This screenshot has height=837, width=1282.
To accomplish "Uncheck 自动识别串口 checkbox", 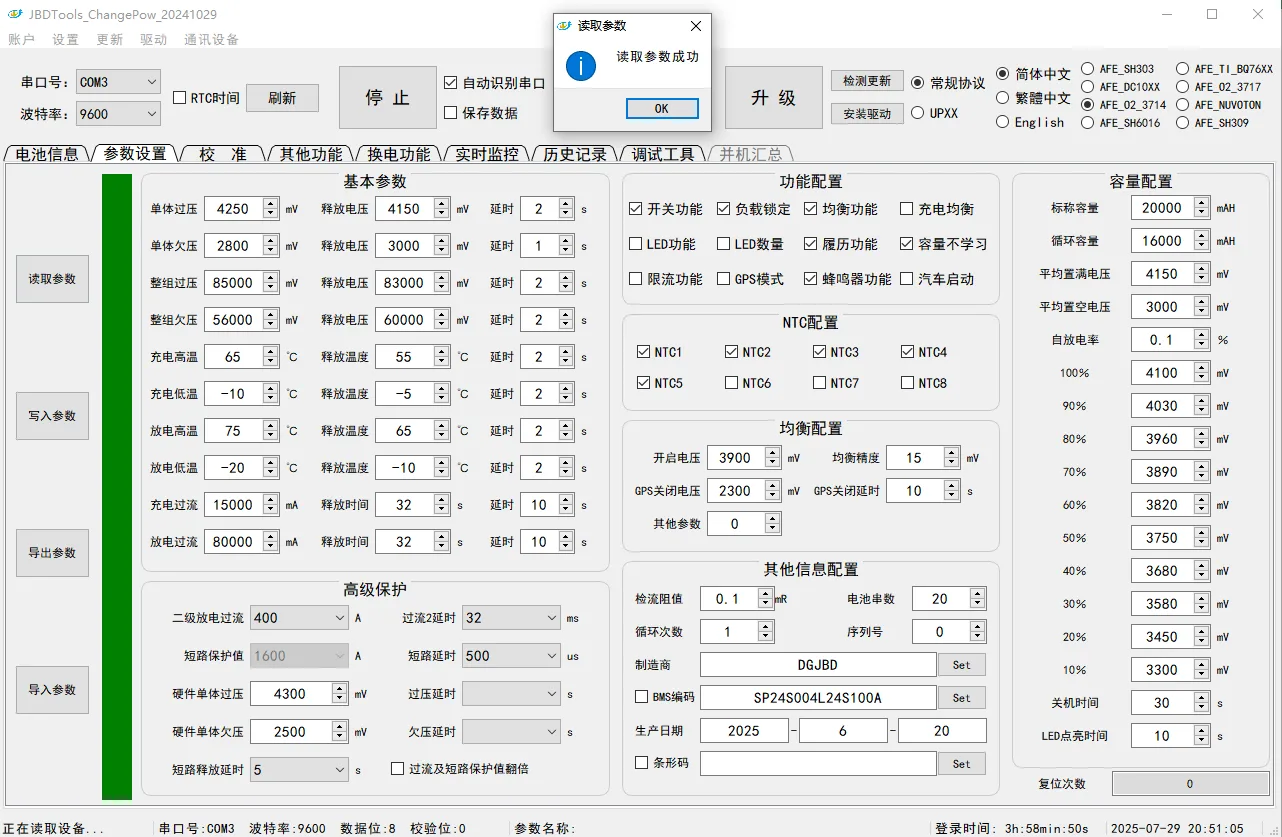I will click(451, 83).
